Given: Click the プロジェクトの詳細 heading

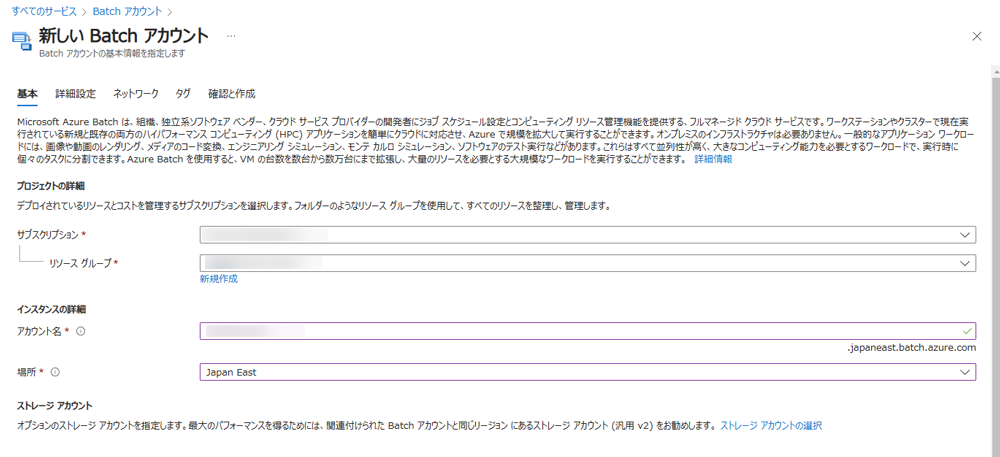Looking at the screenshot, I should pyautogui.click(x=51, y=186).
